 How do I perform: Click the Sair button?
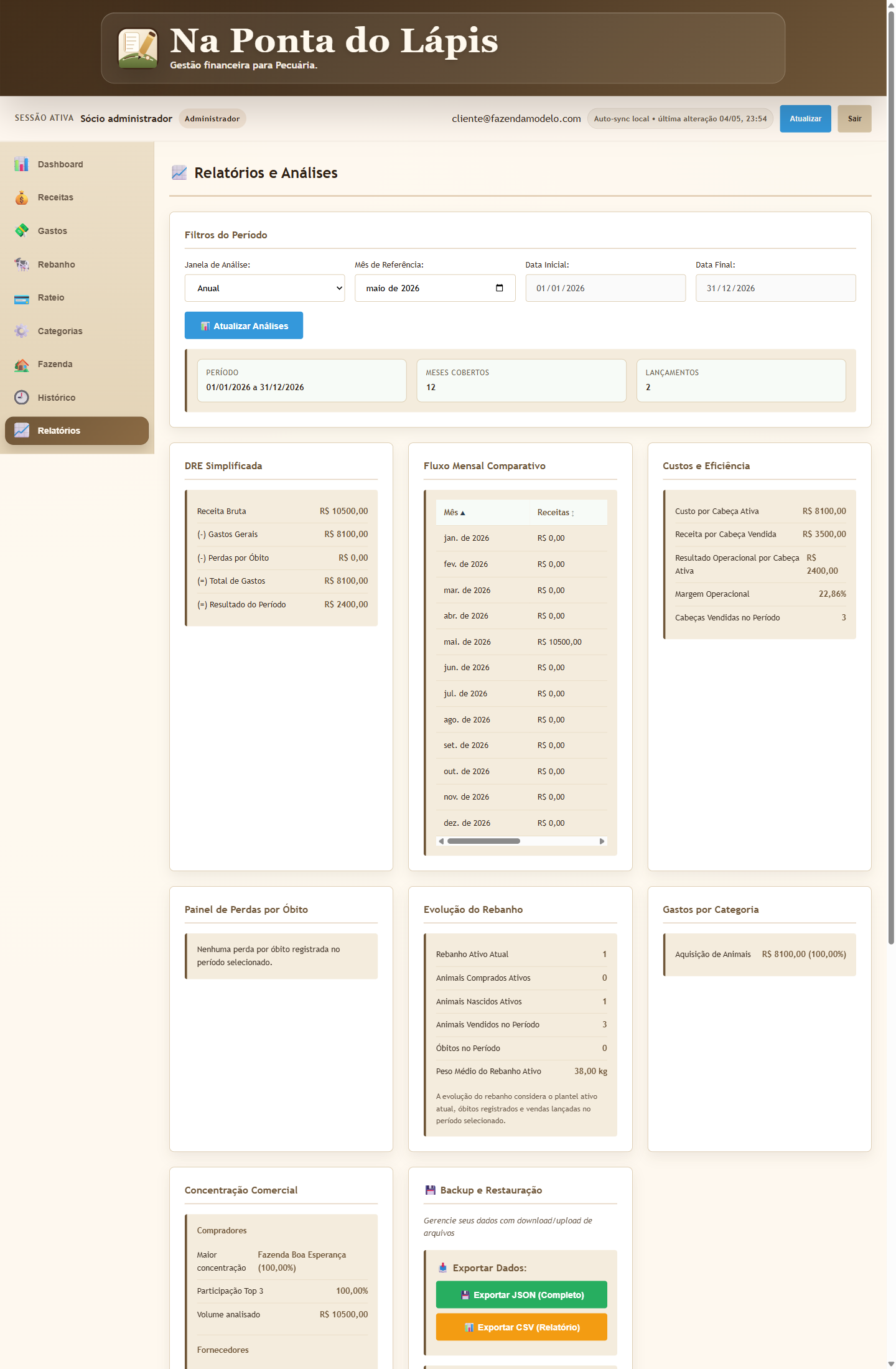[854, 119]
